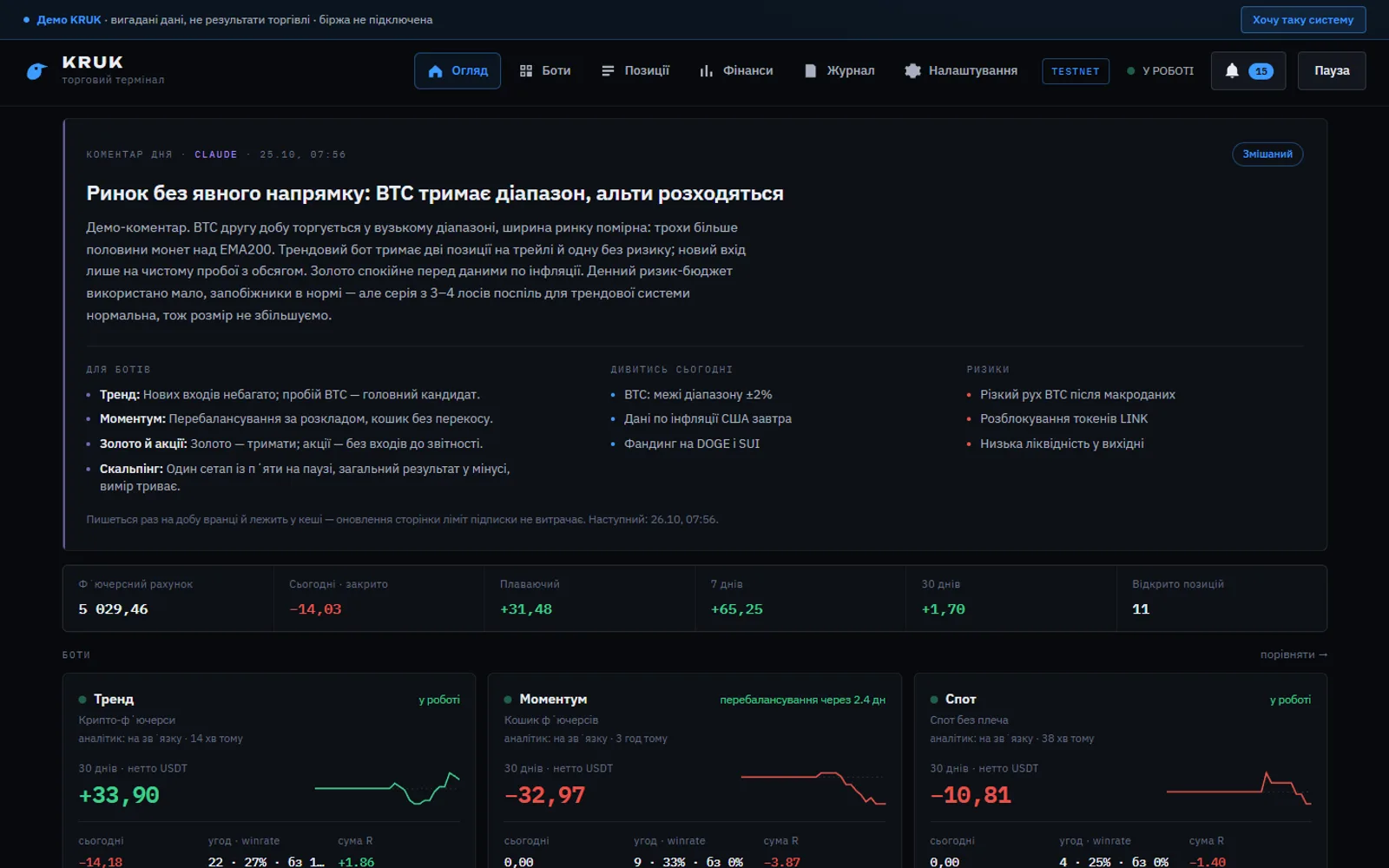Click the futures account value 5 029,46
This screenshot has width=1389, height=868.
click(x=113, y=609)
